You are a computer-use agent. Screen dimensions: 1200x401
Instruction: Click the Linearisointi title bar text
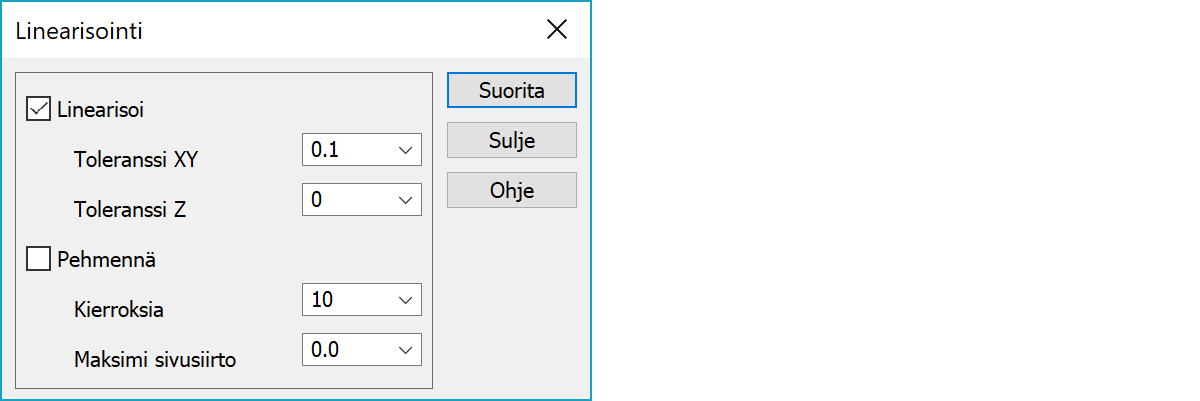[x=79, y=31]
